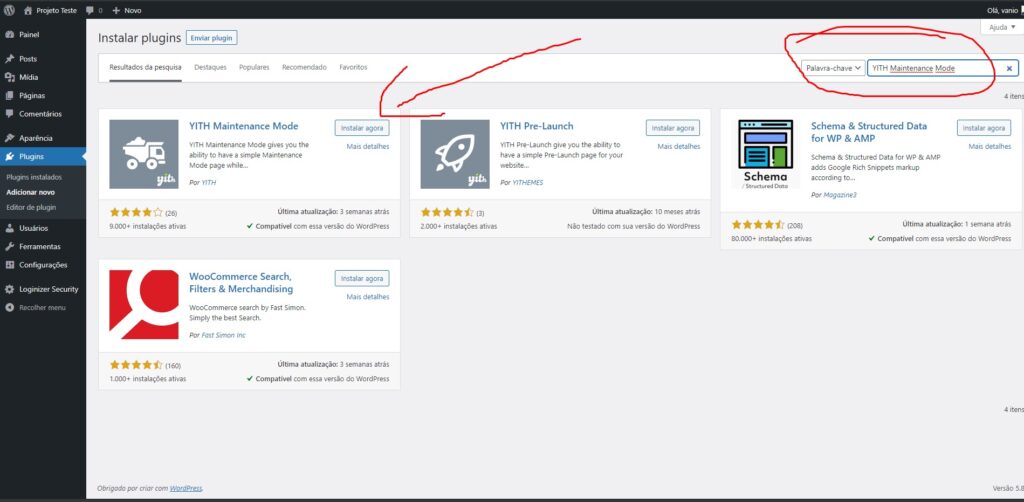
Task: Click the Enviar plugin button
Action: pos(212,38)
